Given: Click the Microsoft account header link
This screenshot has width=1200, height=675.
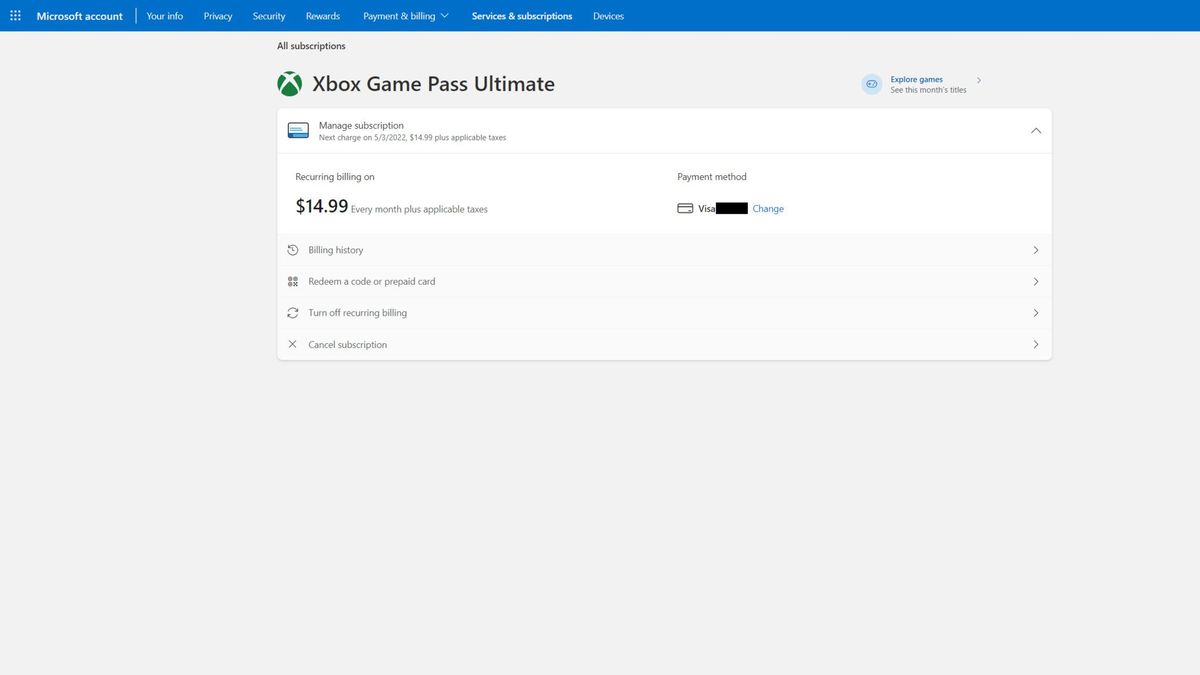Looking at the screenshot, I should [x=80, y=15].
